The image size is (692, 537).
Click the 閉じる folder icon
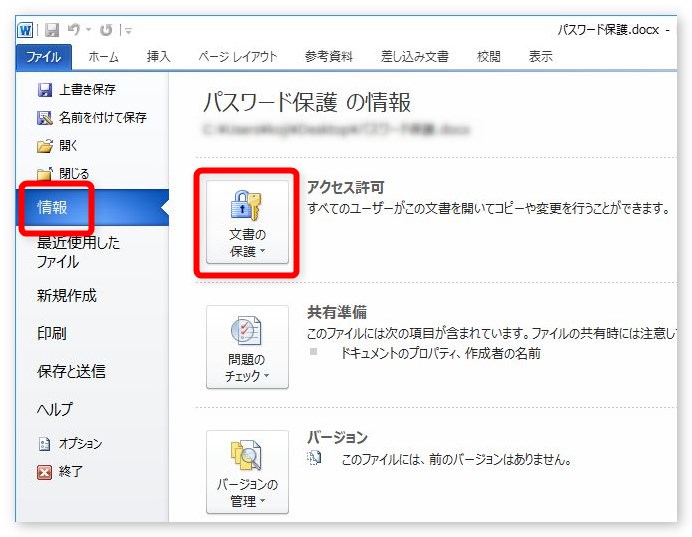45,173
